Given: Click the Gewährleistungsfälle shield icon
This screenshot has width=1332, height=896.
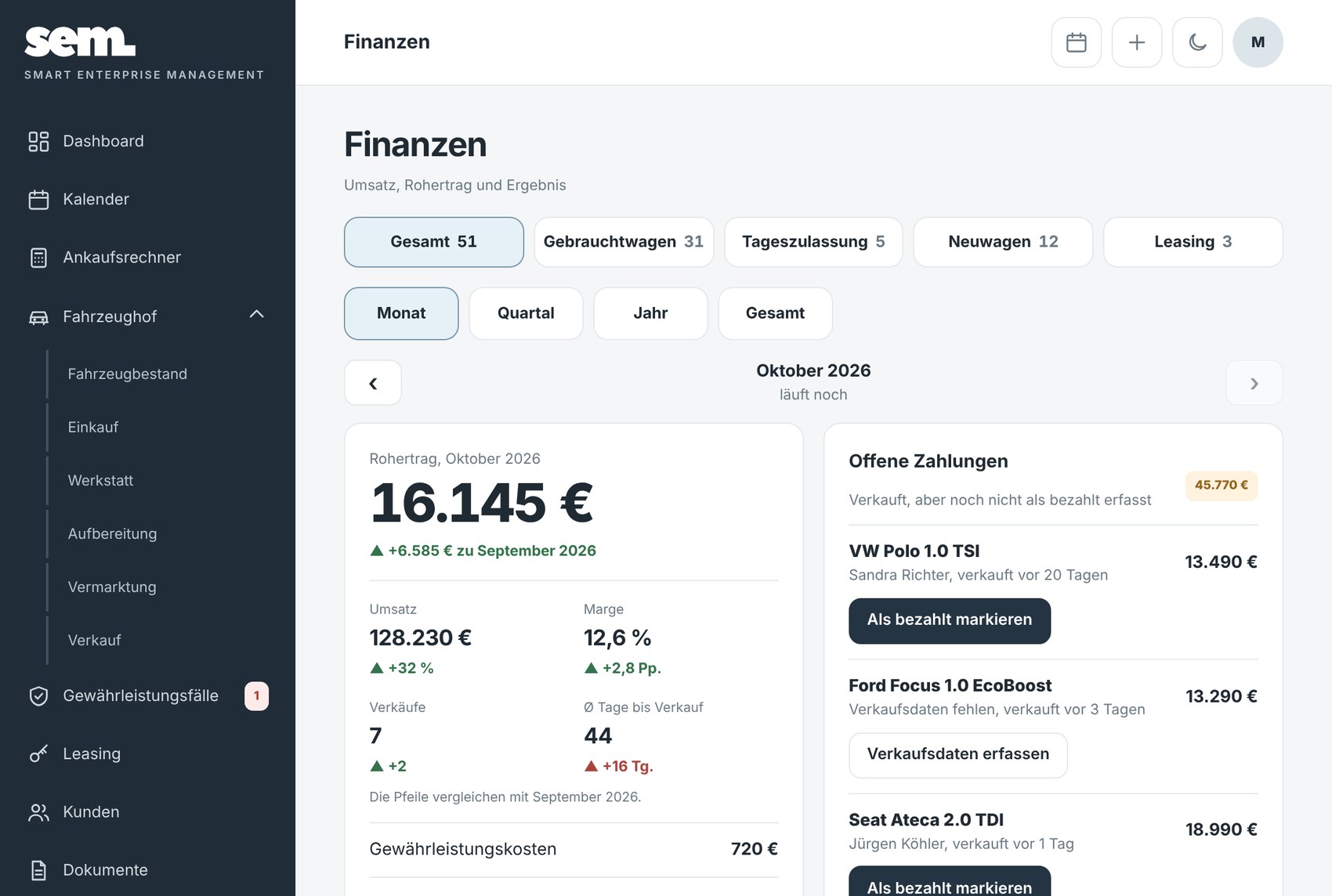Looking at the screenshot, I should click(x=38, y=695).
